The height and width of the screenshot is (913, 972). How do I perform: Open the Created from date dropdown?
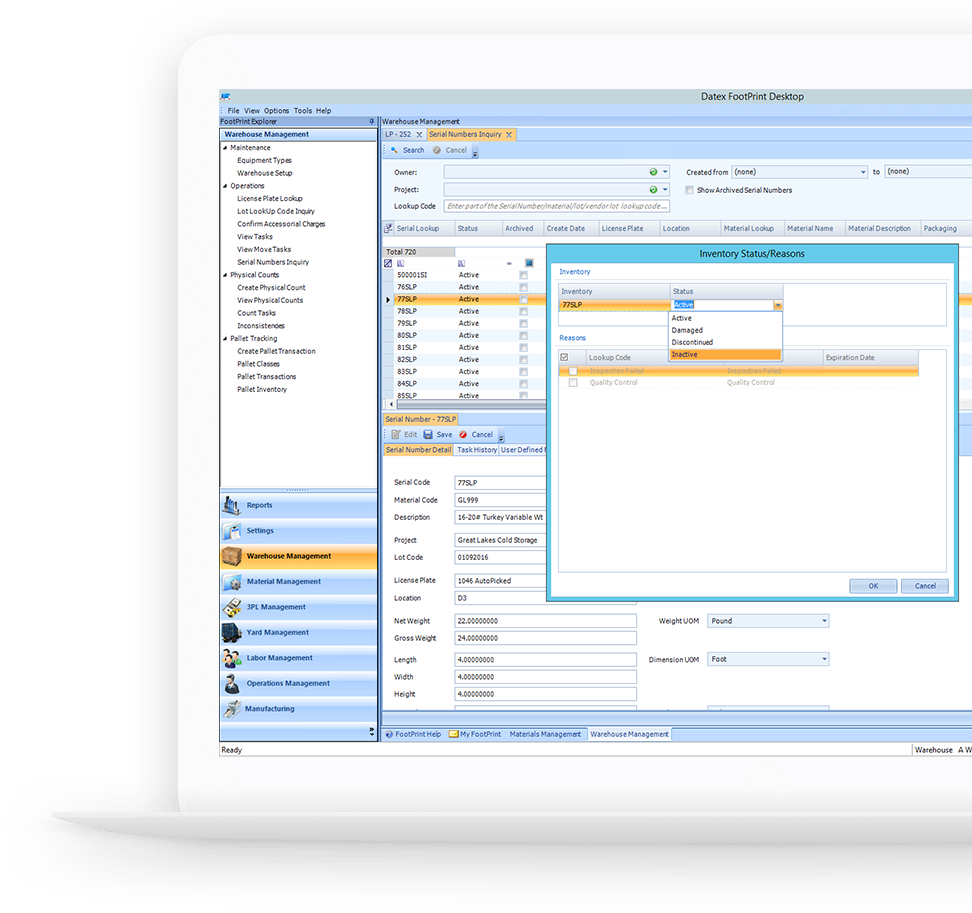(x=861, y=171)
